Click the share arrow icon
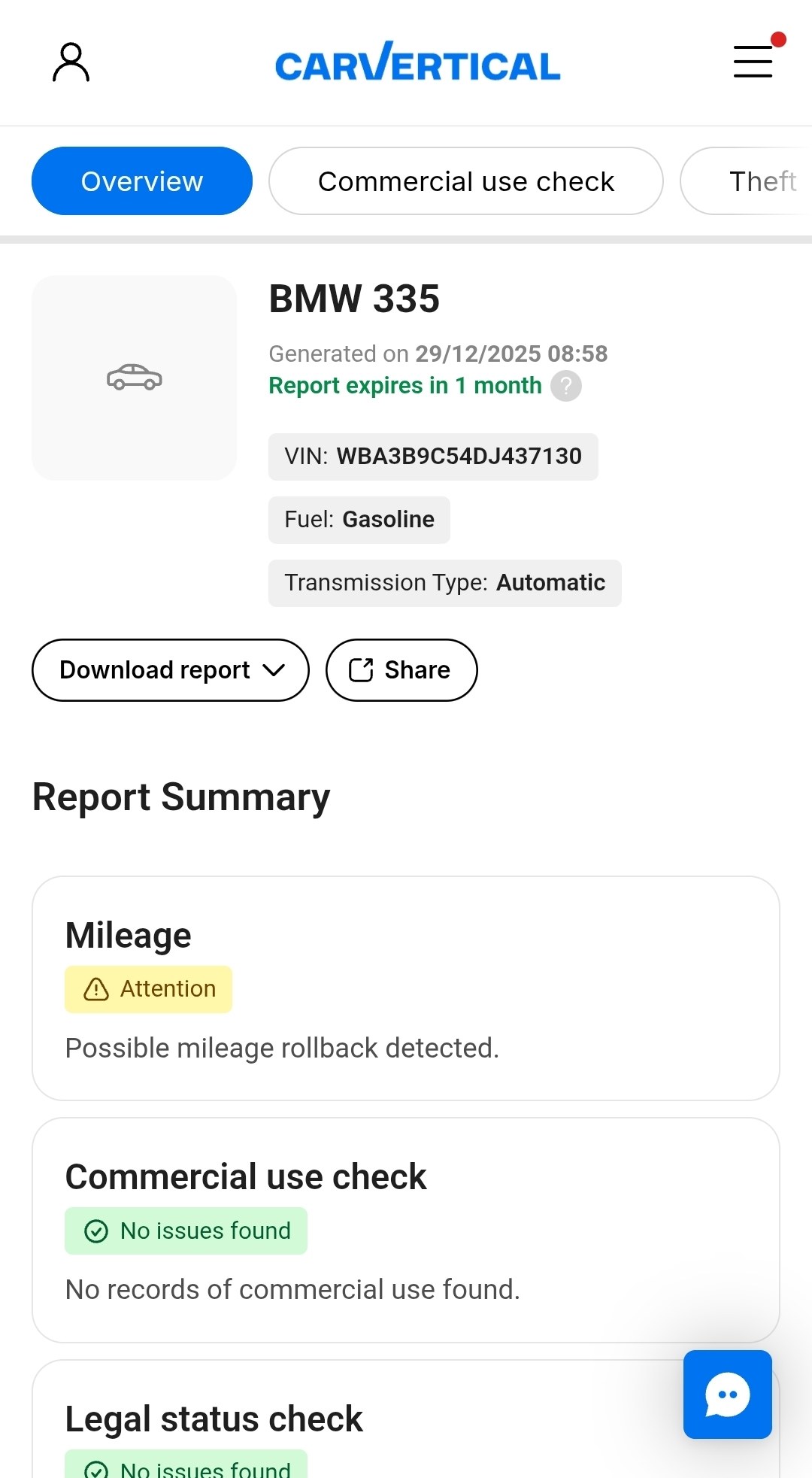This screenshot has height=1478, width=812. (361, 670)
